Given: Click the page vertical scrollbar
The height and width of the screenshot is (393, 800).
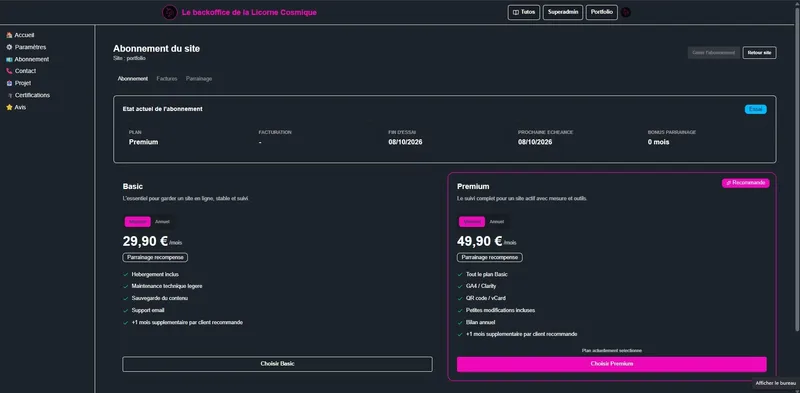Looking at the screenshot, I should point(797,168).
